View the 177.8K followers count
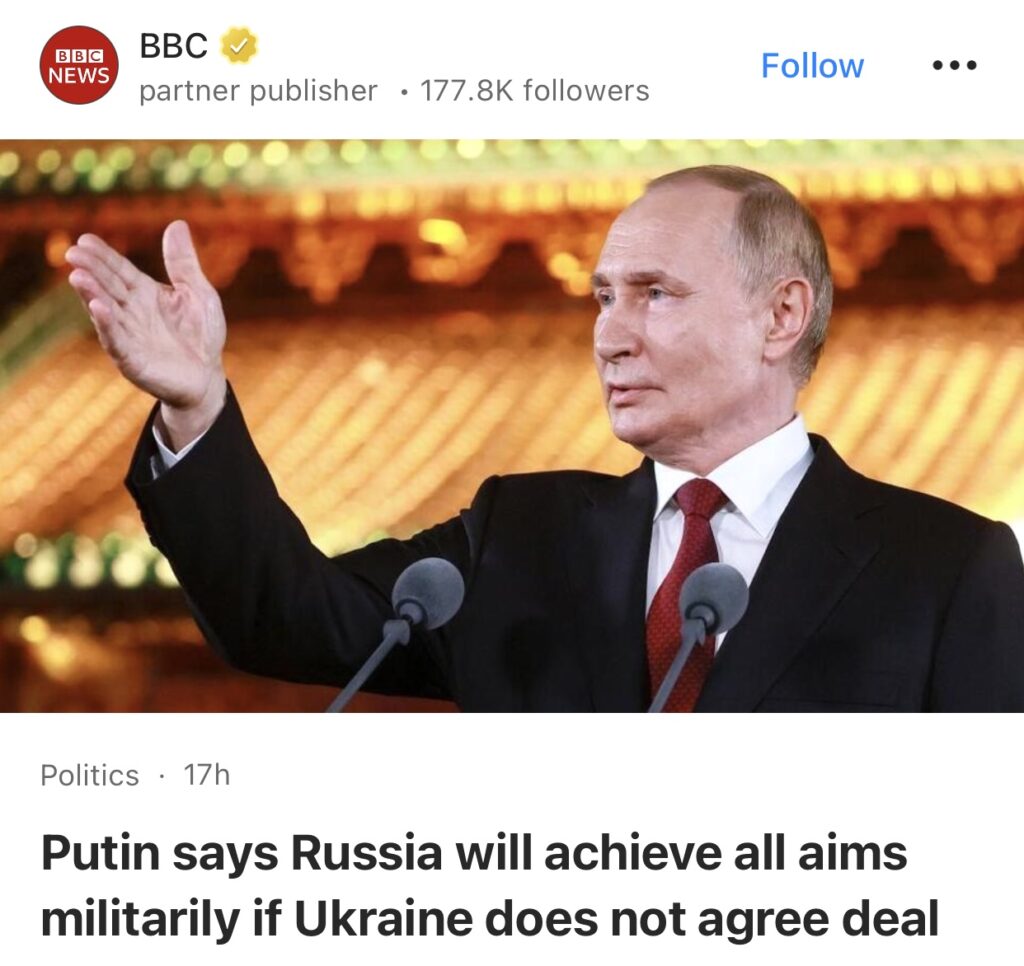 (535, 91)
